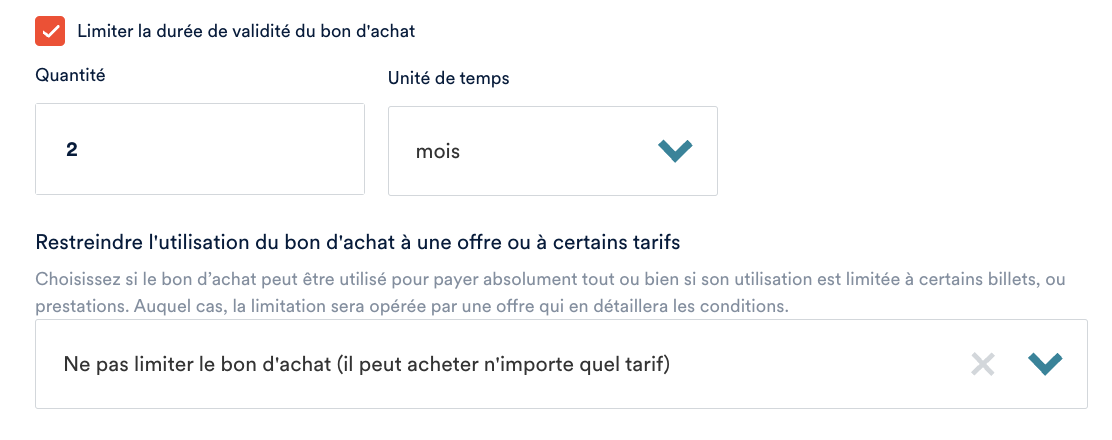Click the "Unité de temps" label
This screenshot has width=1112, height=440.
pyautogui.click(x=448, y=78)
